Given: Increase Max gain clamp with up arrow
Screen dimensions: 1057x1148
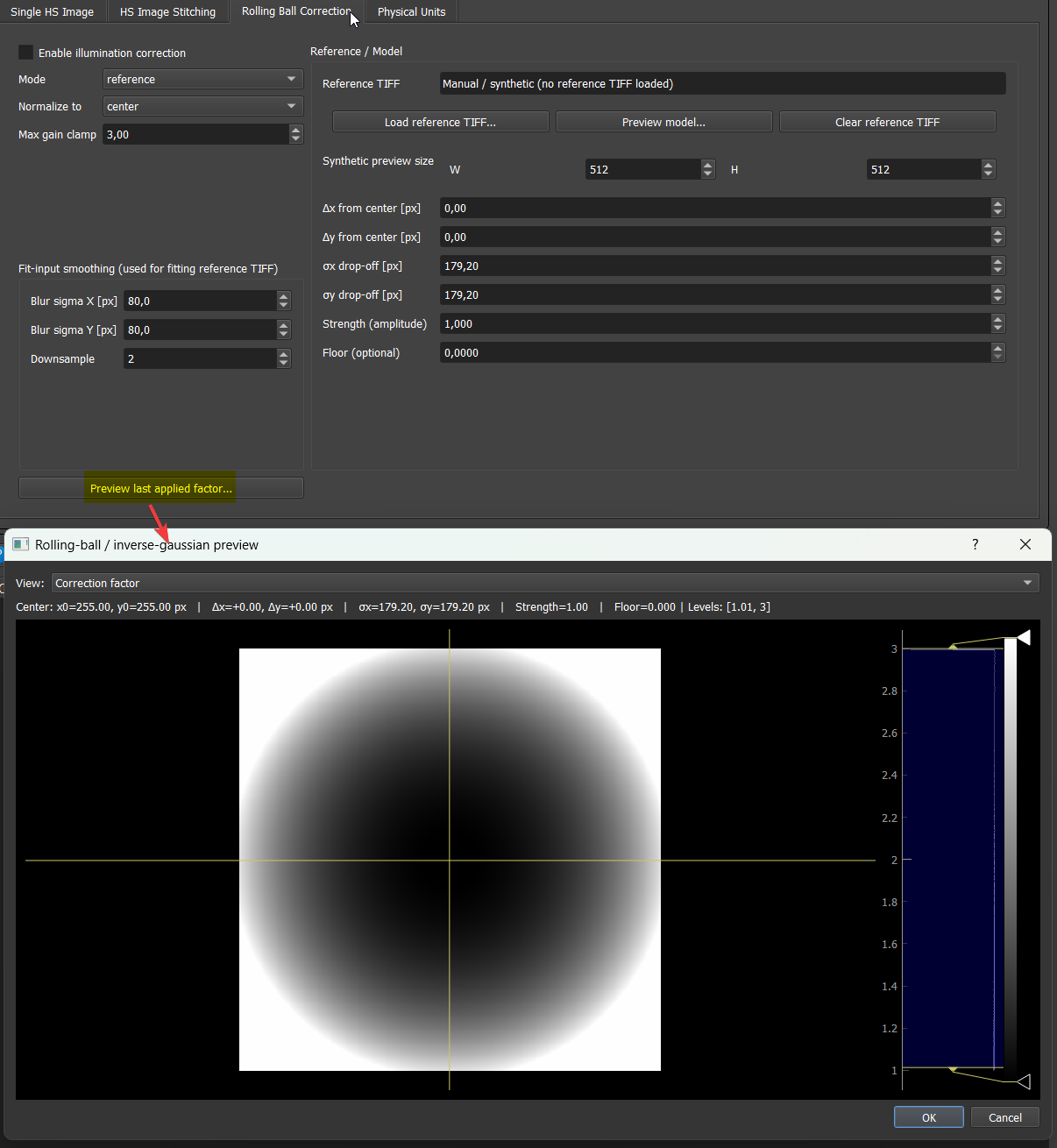Looking at the screenshot, I should coord(295,130).
